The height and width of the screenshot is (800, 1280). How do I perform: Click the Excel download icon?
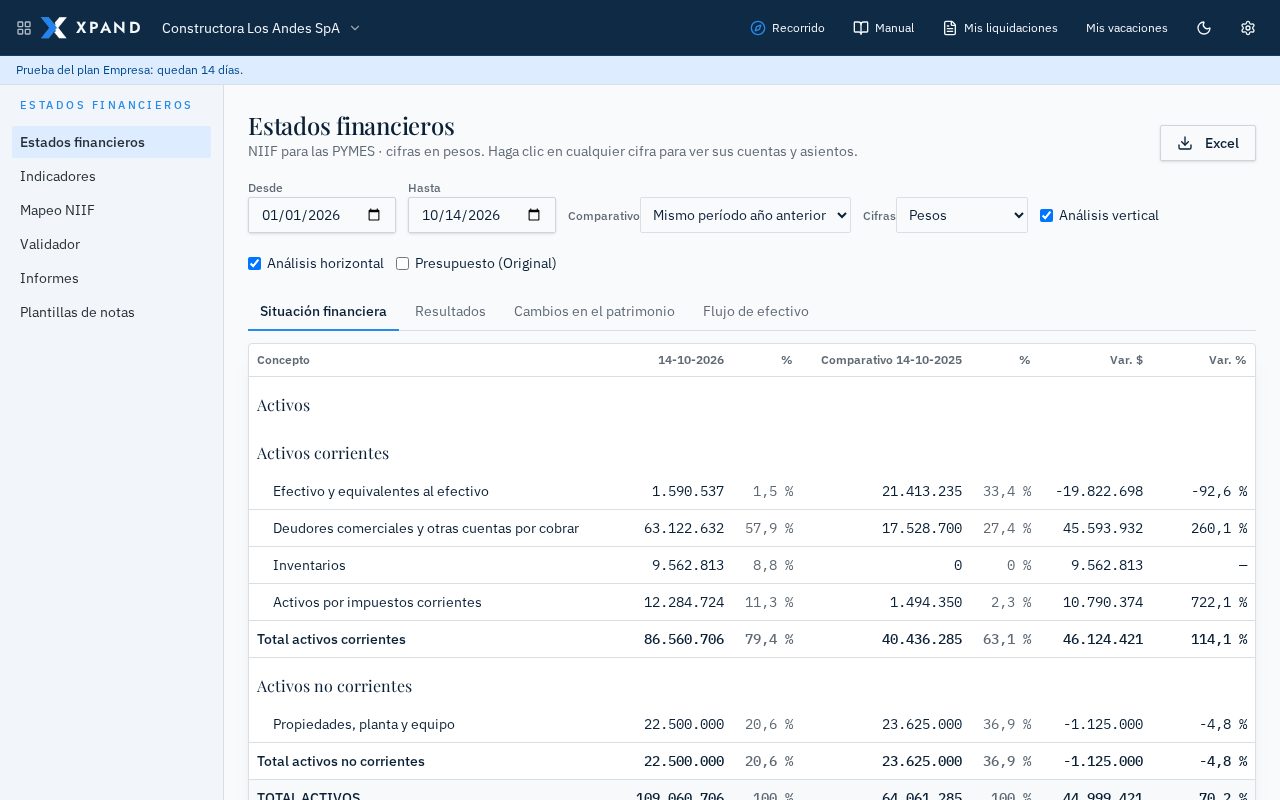(x=1185, y=143)
